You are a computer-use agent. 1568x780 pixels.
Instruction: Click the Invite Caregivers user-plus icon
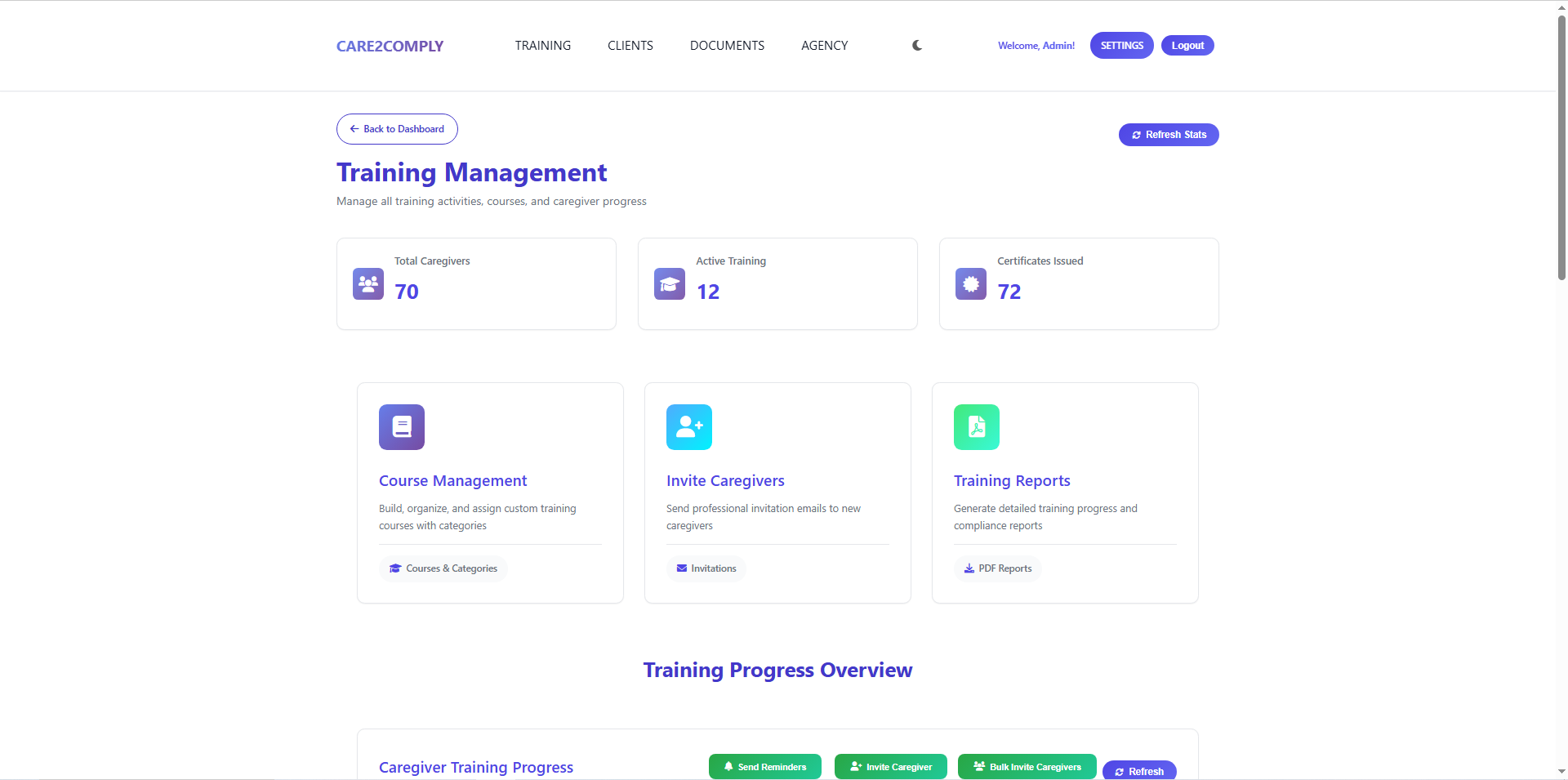coord(688,426)
